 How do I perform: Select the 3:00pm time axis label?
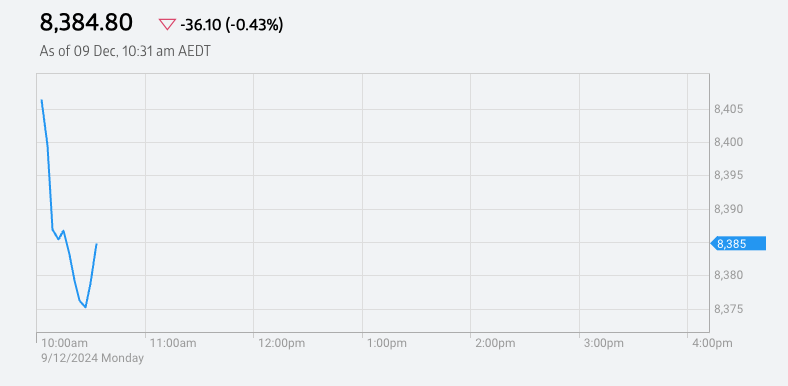pyautogui.click(x=604, y=343)
